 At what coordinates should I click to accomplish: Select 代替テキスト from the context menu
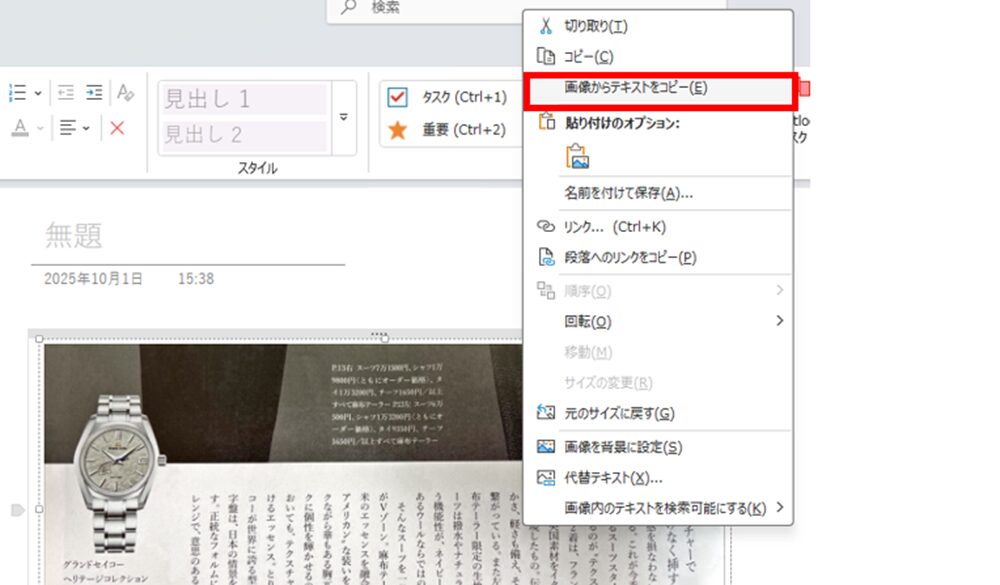coord(613,477)
